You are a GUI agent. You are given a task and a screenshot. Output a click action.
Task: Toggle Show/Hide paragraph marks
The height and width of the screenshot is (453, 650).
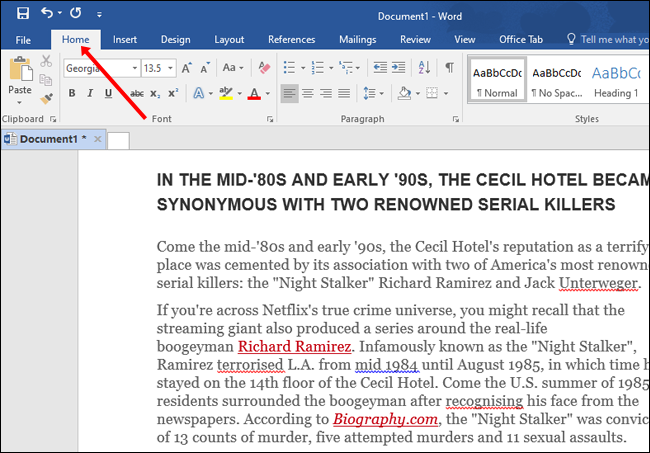[x=449, y=68]
